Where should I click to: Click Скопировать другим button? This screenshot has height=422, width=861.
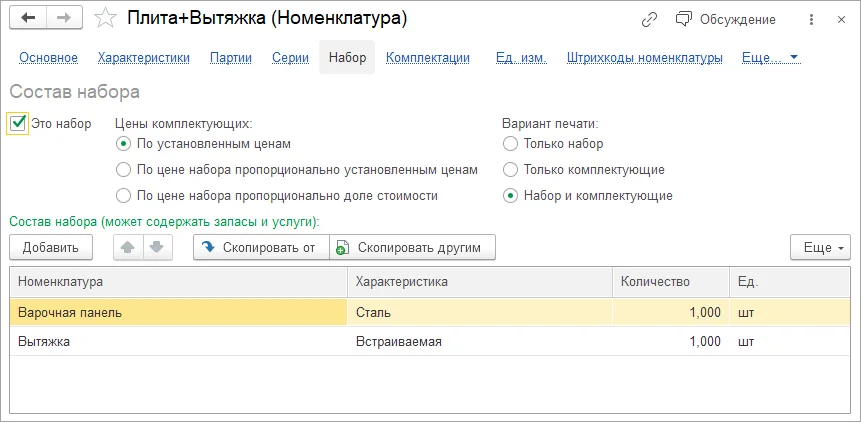pyautogui.click(x=412, y=247)
